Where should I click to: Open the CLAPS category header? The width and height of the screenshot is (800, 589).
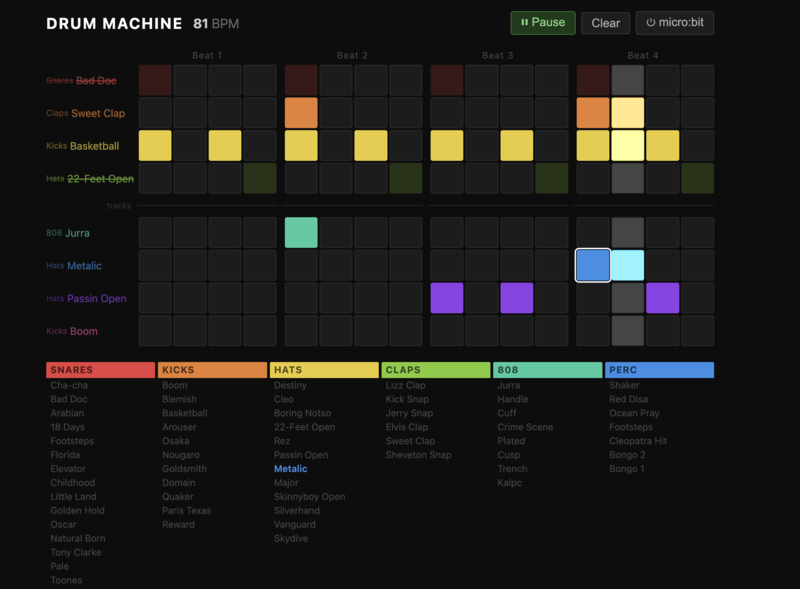click(x=436, y=370)
